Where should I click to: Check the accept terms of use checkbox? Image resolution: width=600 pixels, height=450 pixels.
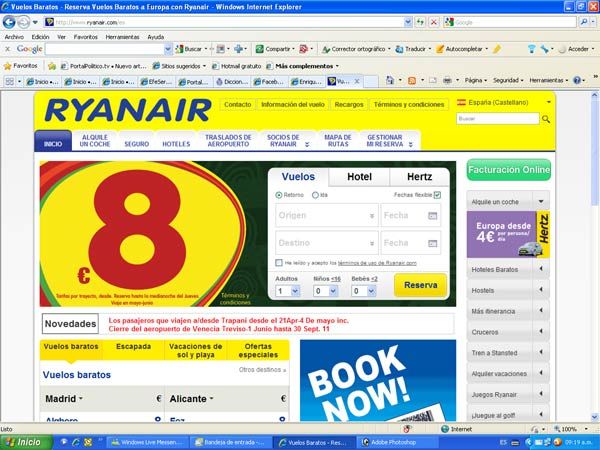click(279, 262)
